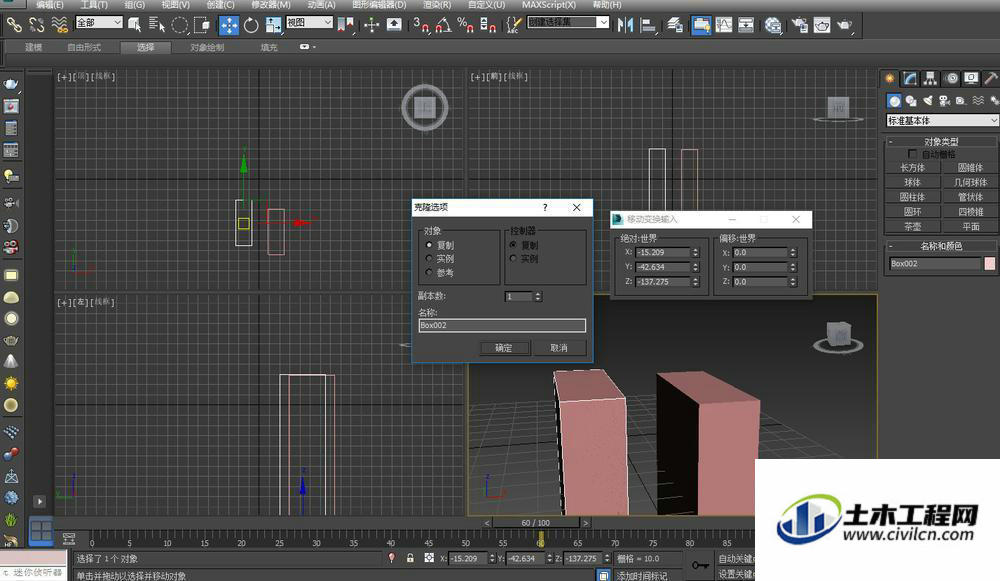This screenshot has height=581, width=1000.
Task: Confirm clone with the 确定 button
Action: click(x=504, y=348)
